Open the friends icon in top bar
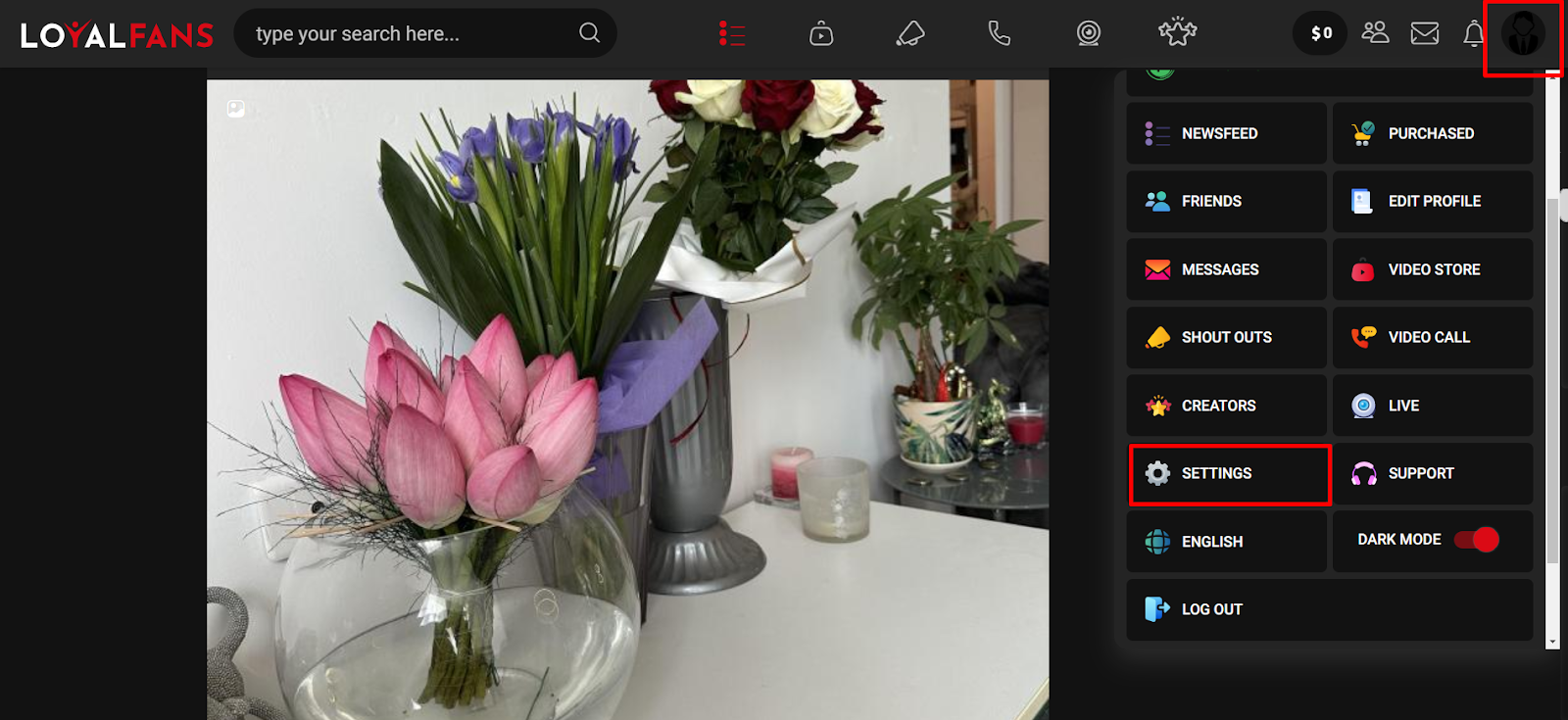 point(1375,32)
